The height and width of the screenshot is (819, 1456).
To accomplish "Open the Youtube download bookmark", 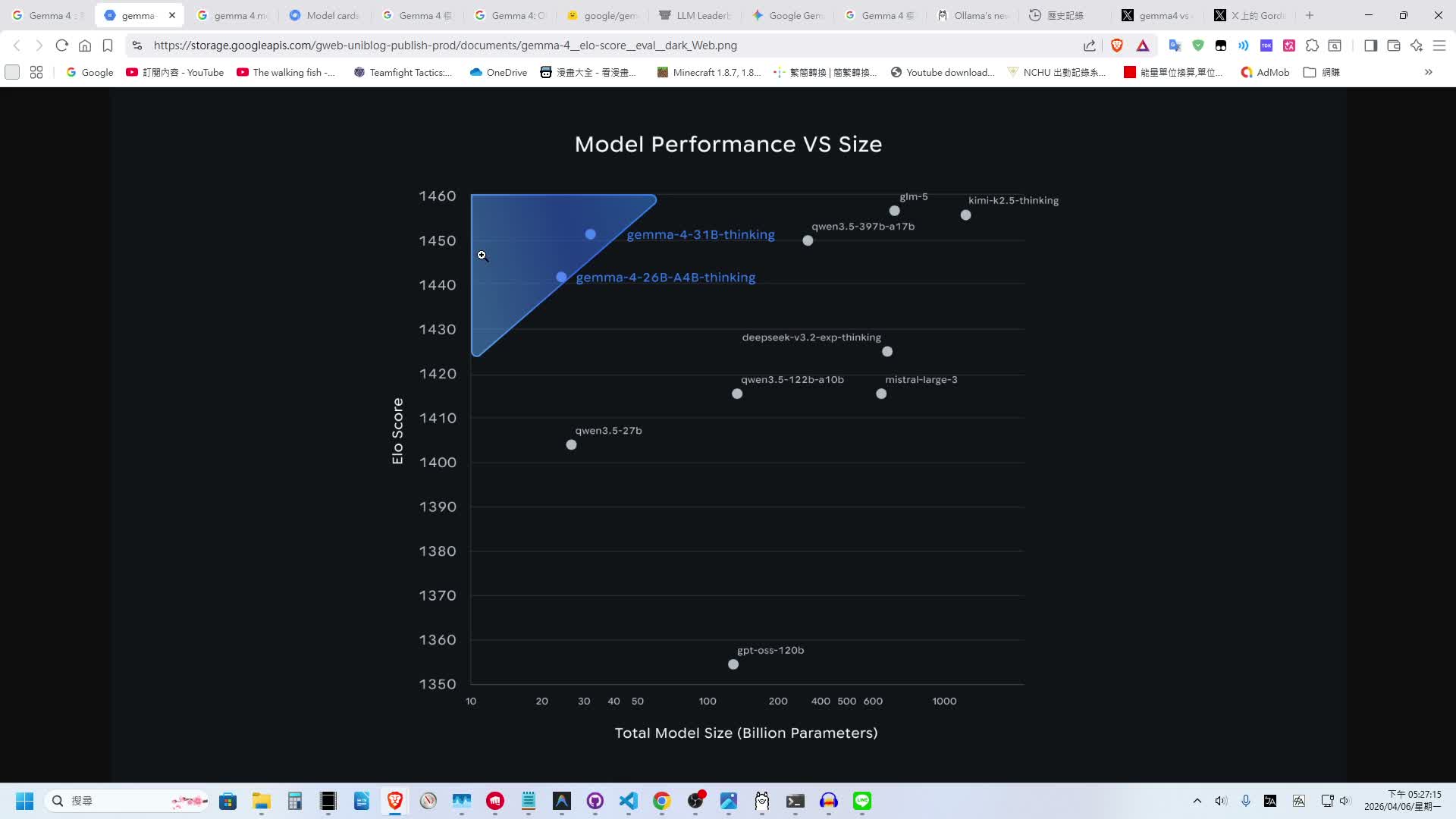I will 942,72.
